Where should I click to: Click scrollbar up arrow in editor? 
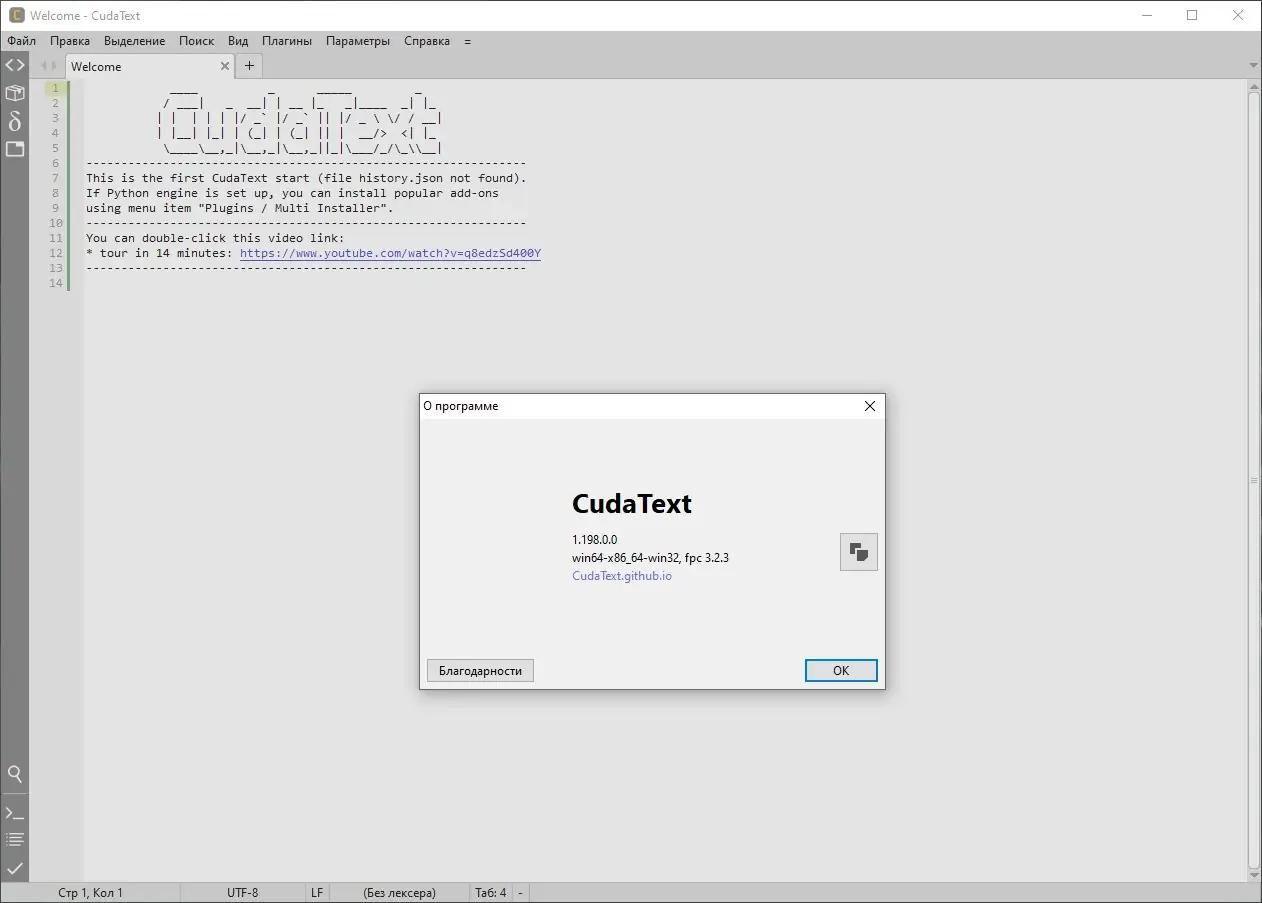coord(1254,86)
